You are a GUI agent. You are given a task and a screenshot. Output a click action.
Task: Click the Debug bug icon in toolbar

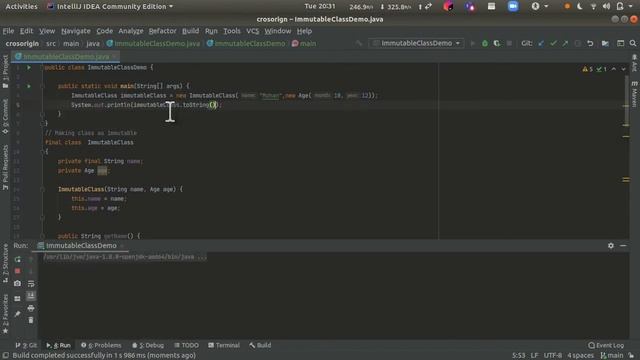coord(484,43)
